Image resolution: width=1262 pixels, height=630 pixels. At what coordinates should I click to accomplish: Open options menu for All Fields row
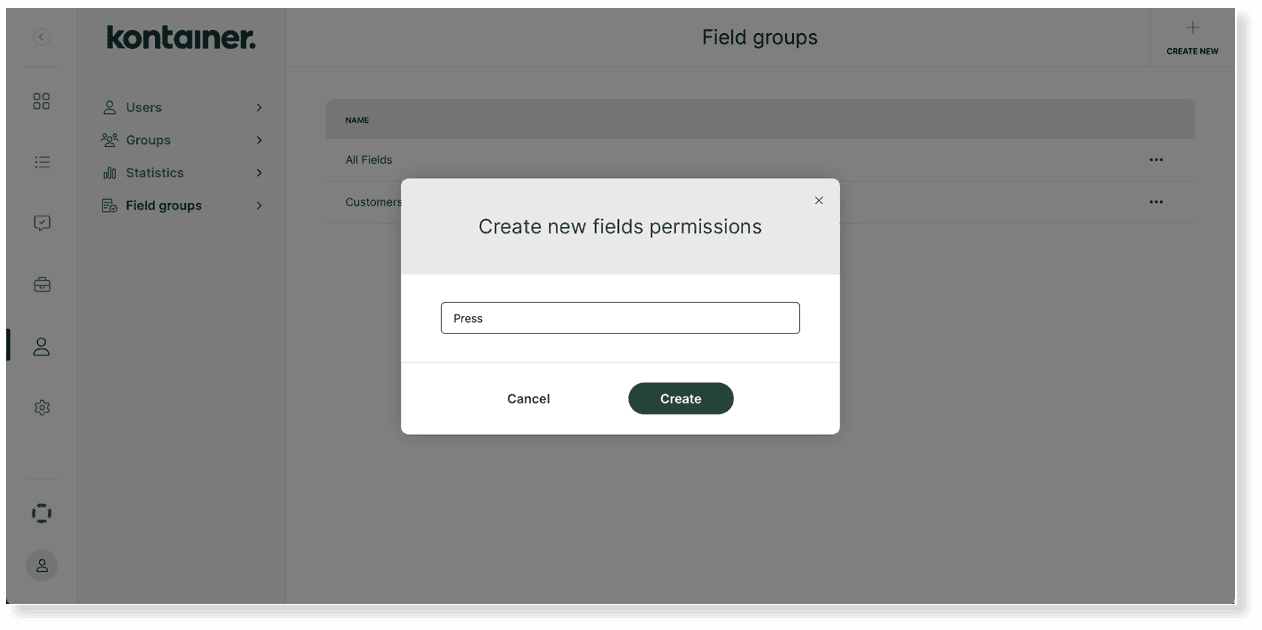1156,159
